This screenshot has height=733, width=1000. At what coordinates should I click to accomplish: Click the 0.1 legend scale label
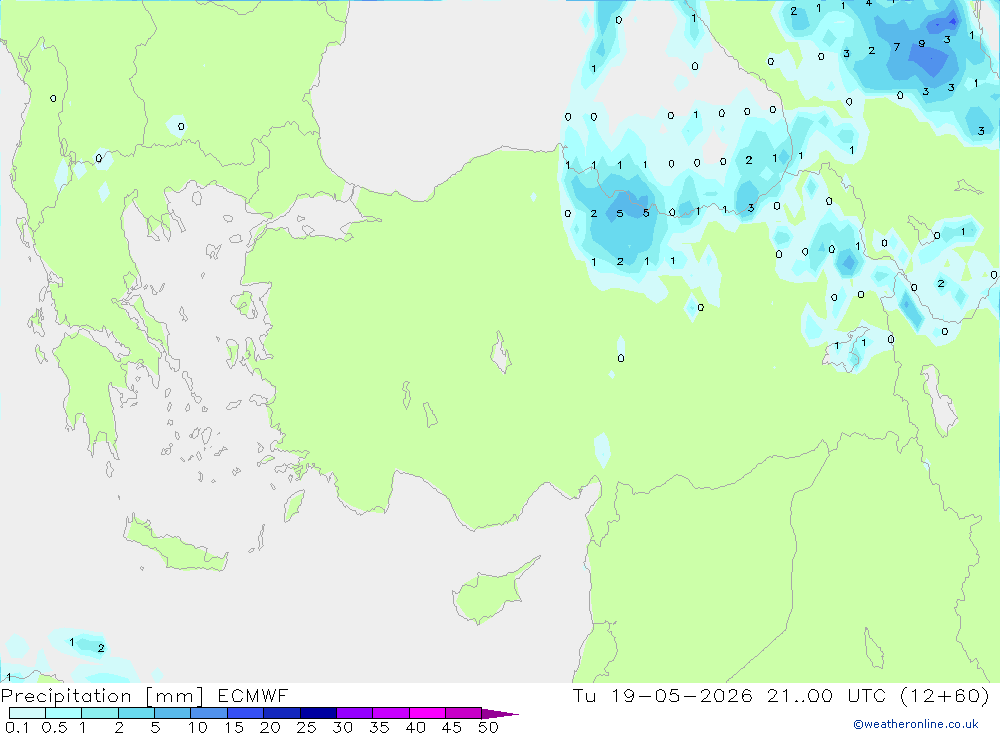pos(17,727)
